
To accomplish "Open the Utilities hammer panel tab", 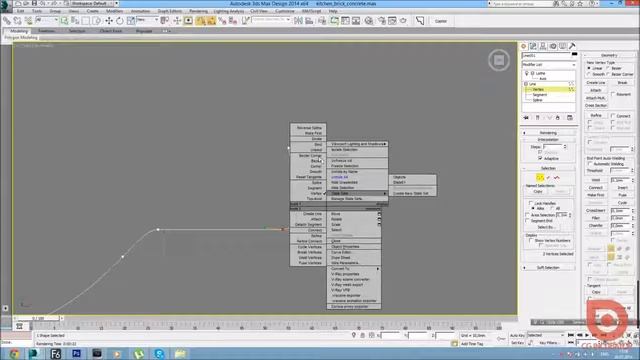I will tap(572, 46).
